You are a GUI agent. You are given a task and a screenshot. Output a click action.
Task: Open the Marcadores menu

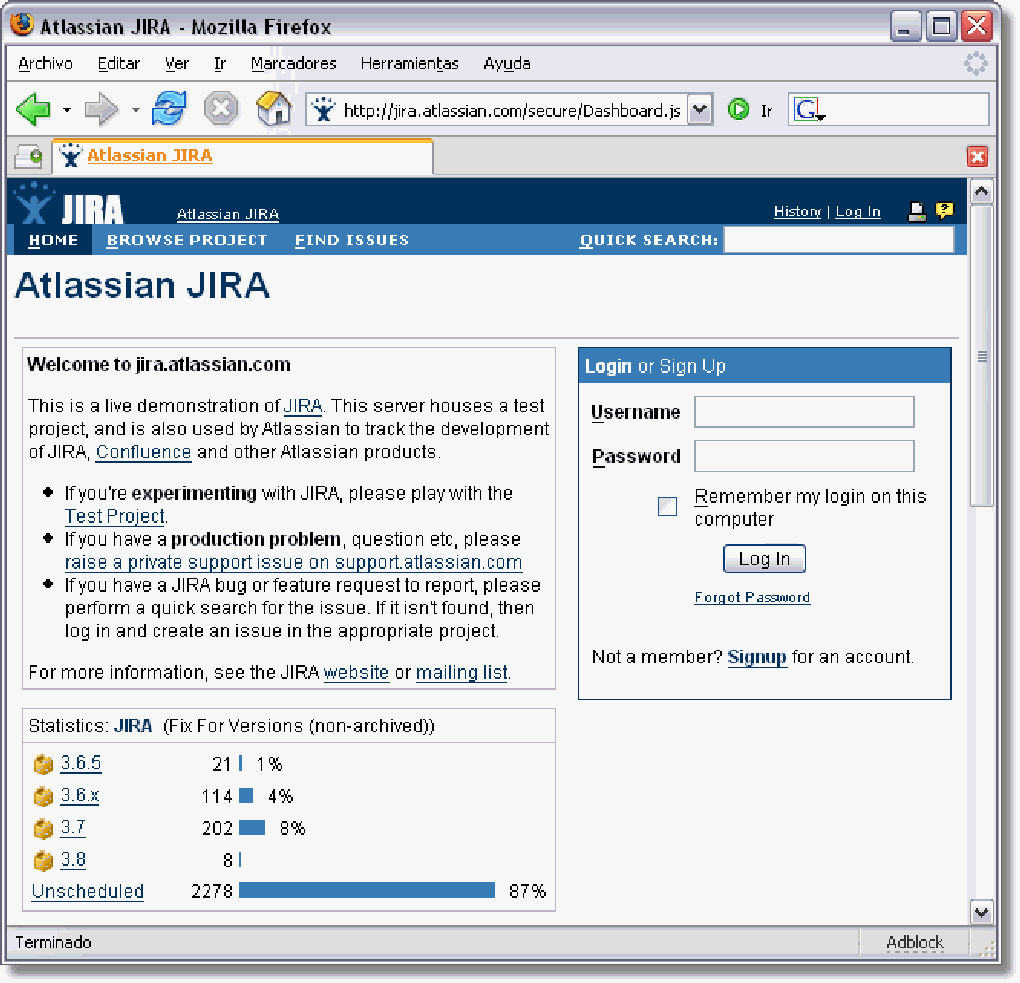pos(293,64)
